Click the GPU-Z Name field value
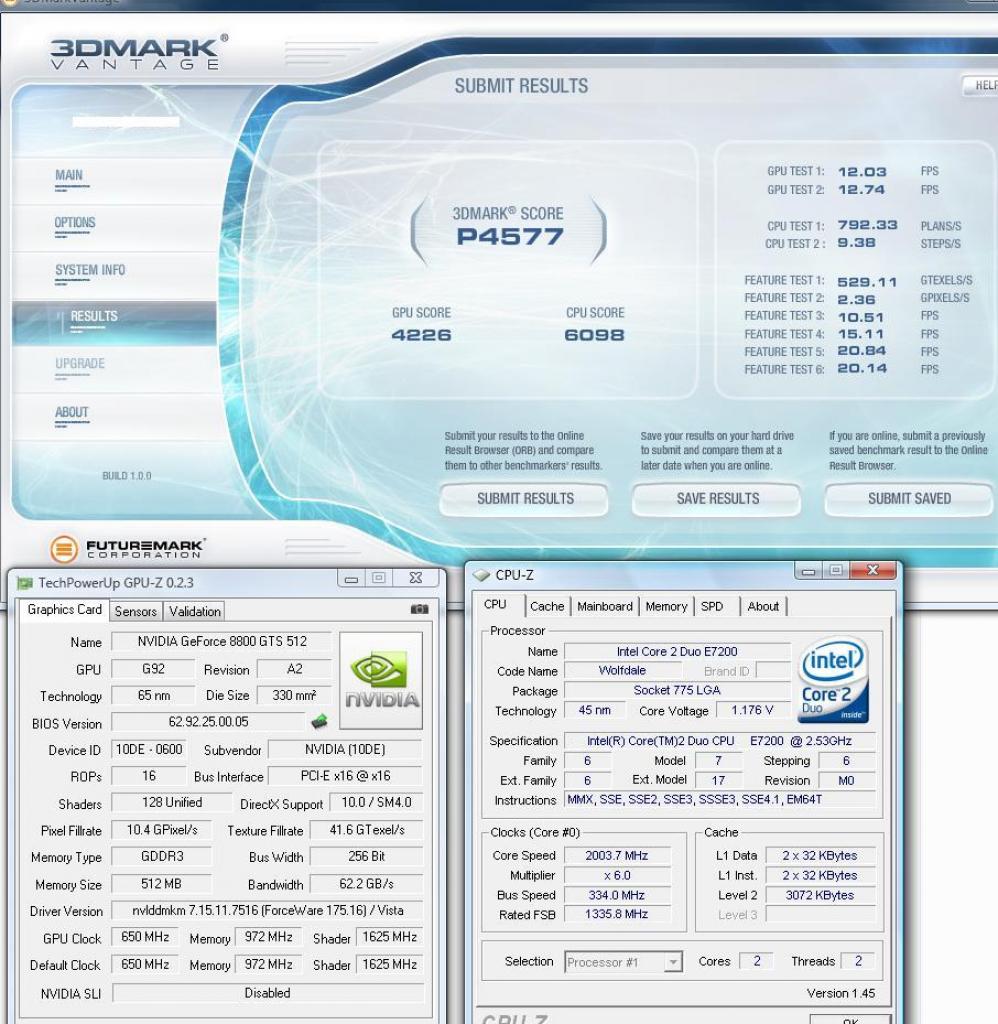The width and height of the screenshot is (998, 1024). (221, 642)
